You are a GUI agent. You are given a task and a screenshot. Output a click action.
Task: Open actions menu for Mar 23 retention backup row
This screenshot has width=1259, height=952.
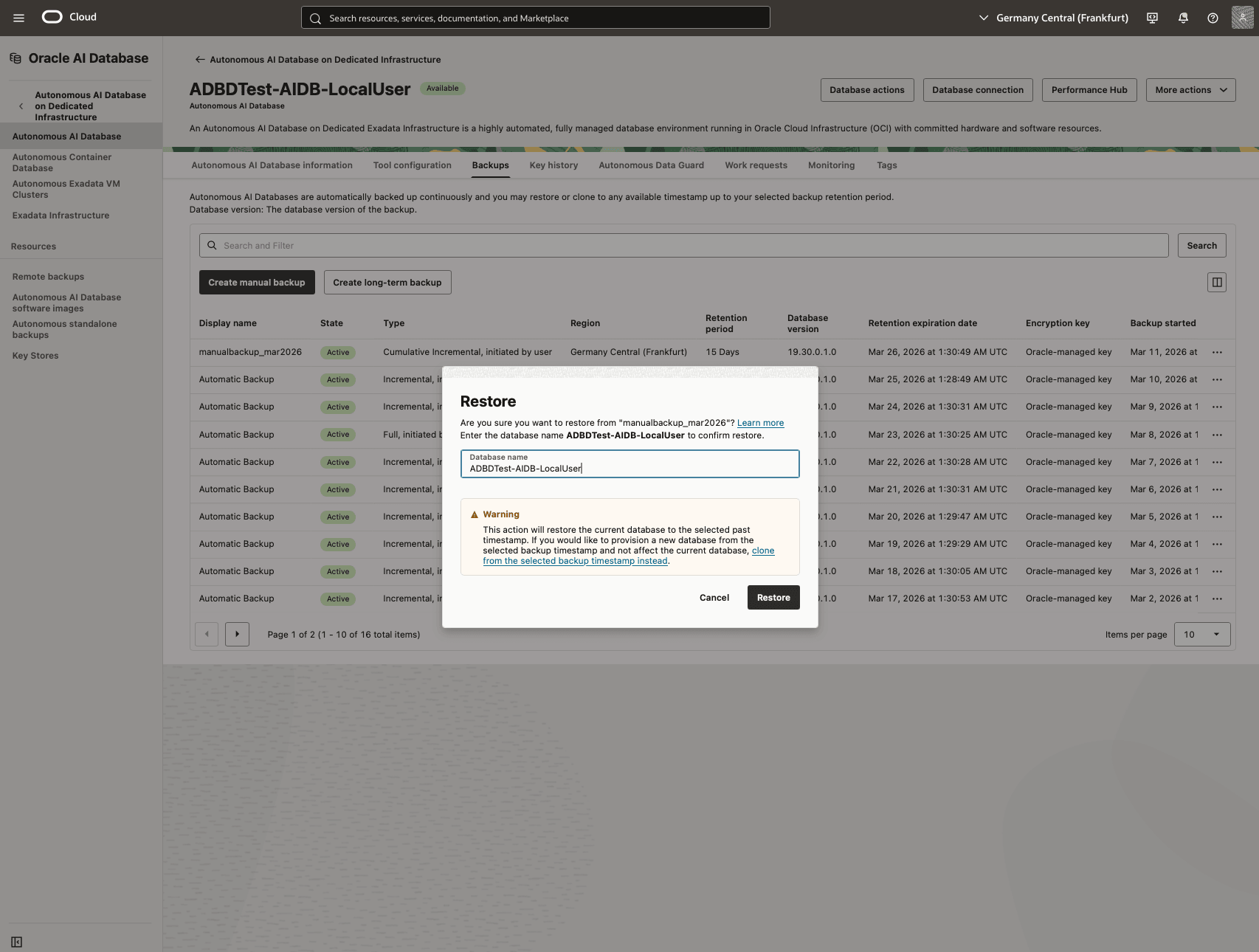coord(1217,435)
